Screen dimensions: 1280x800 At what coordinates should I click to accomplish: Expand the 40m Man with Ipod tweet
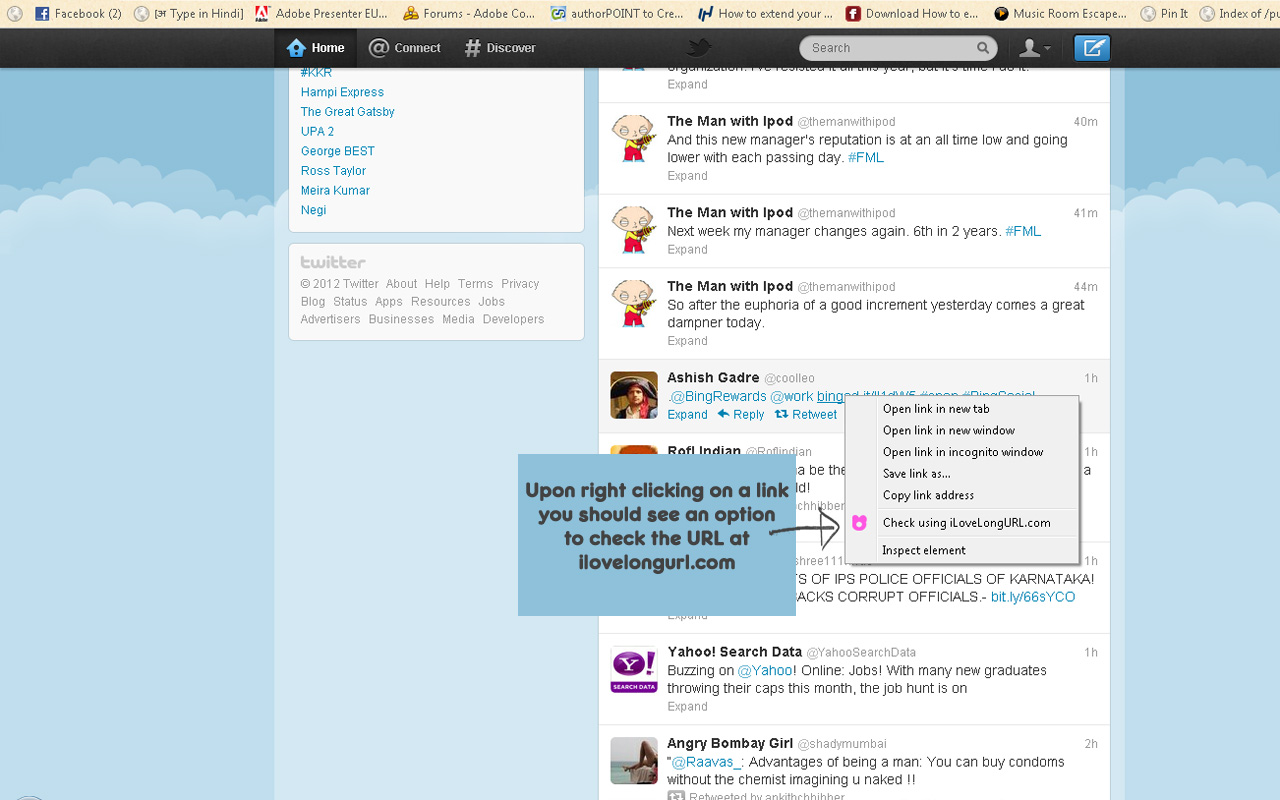point(687,176)
